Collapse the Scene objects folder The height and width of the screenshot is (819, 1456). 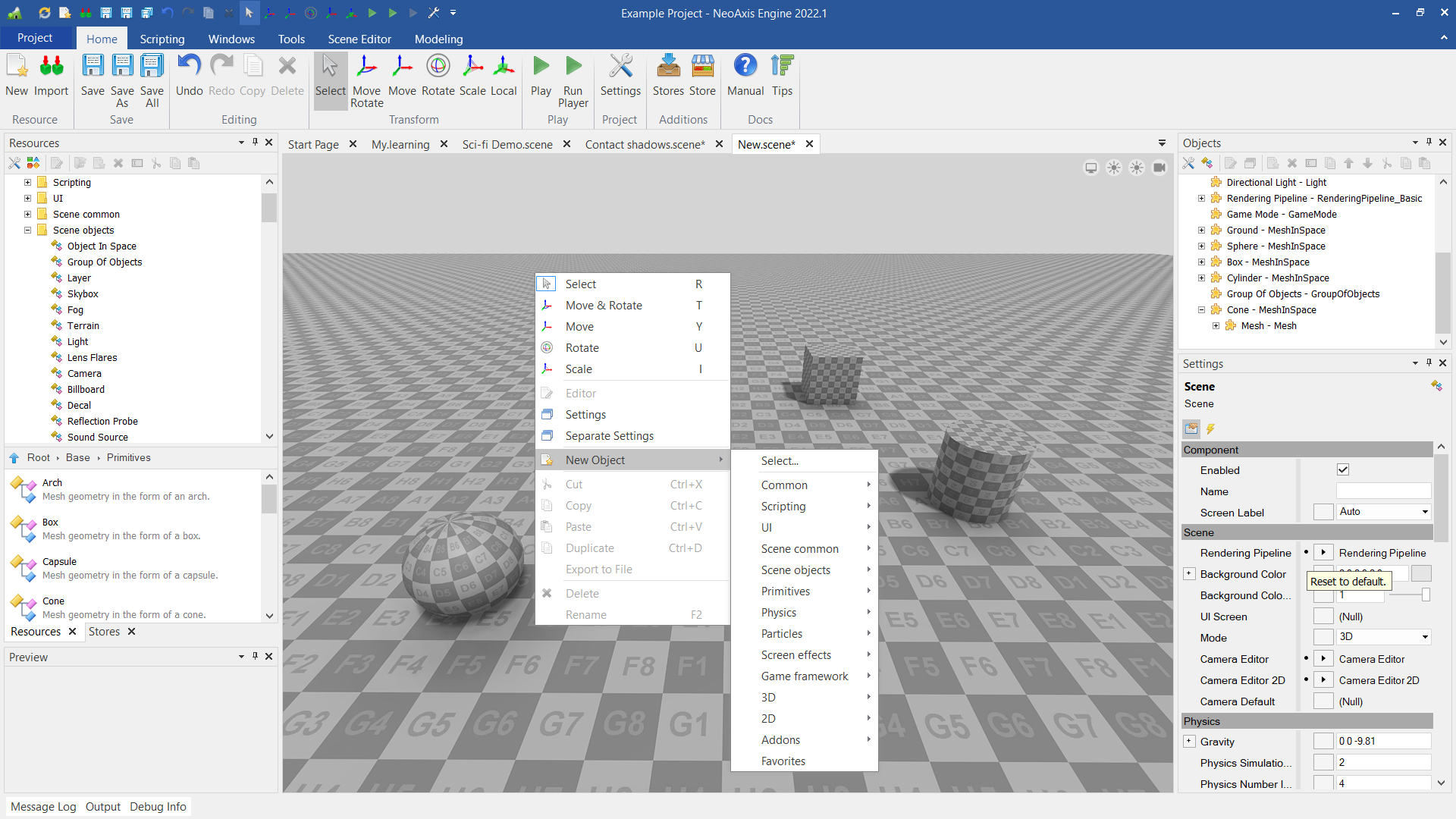pos(28,231)
